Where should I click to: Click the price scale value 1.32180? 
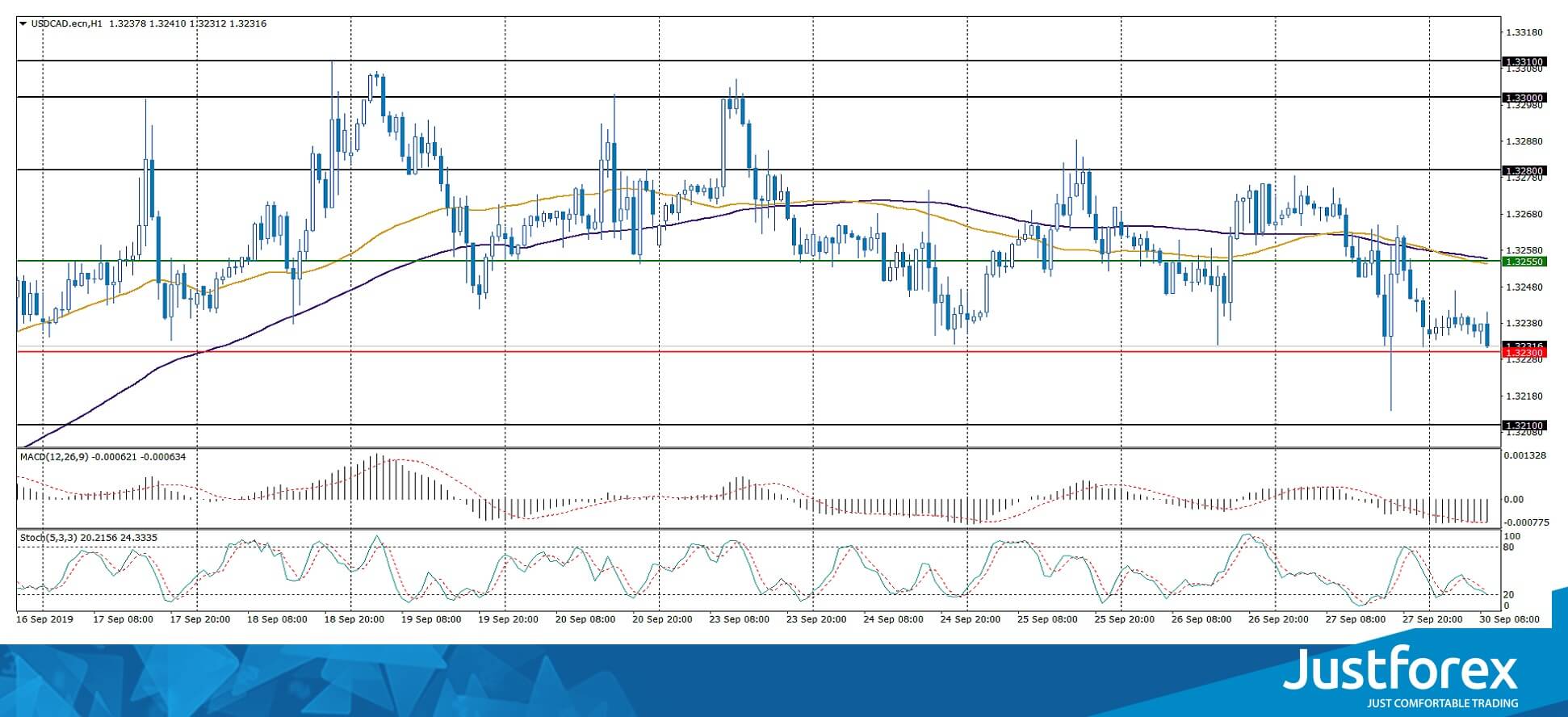(x=1525, y=396)
